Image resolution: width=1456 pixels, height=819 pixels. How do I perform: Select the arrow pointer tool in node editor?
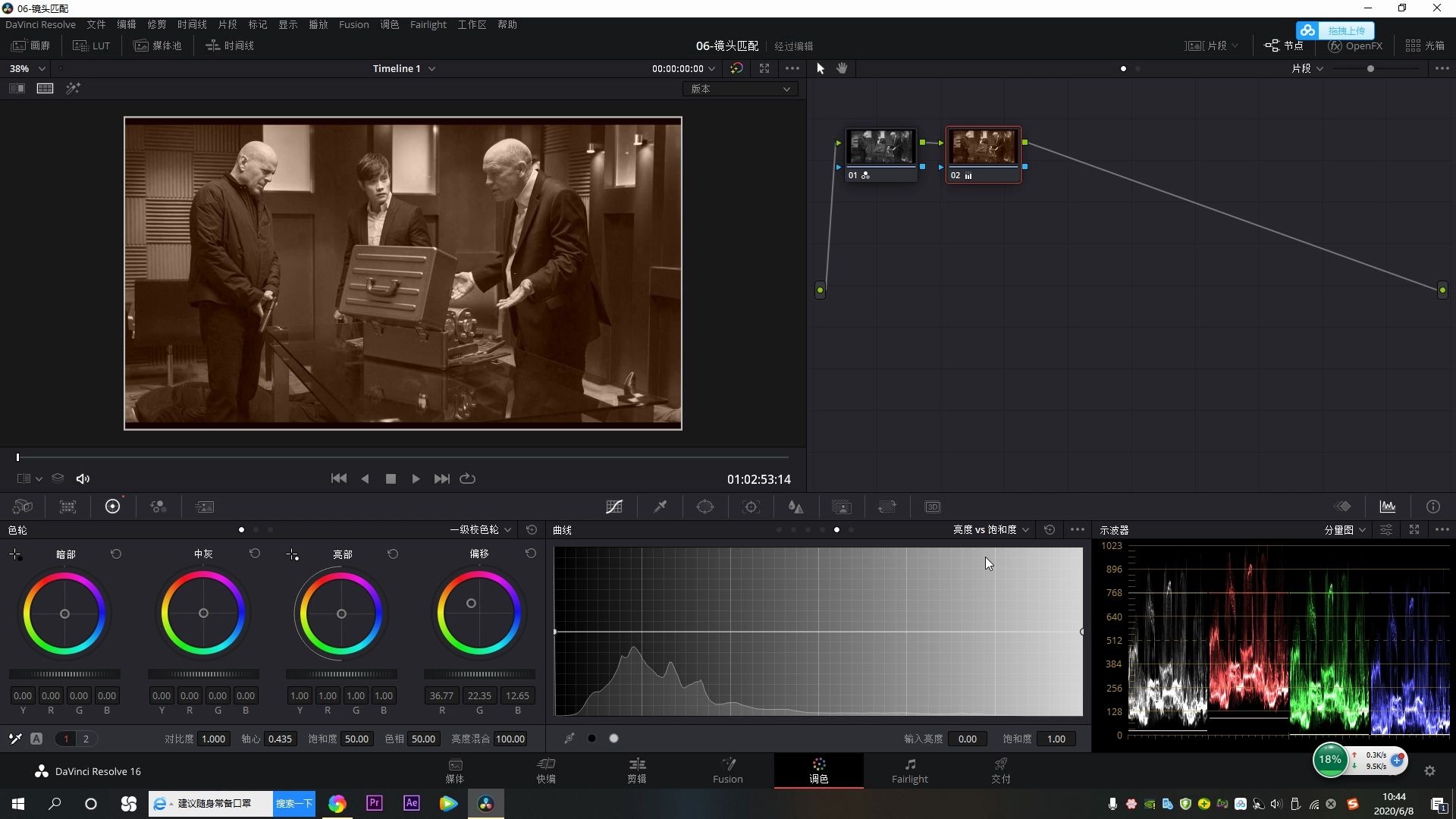pyautogui.click(x=820, y=68)
